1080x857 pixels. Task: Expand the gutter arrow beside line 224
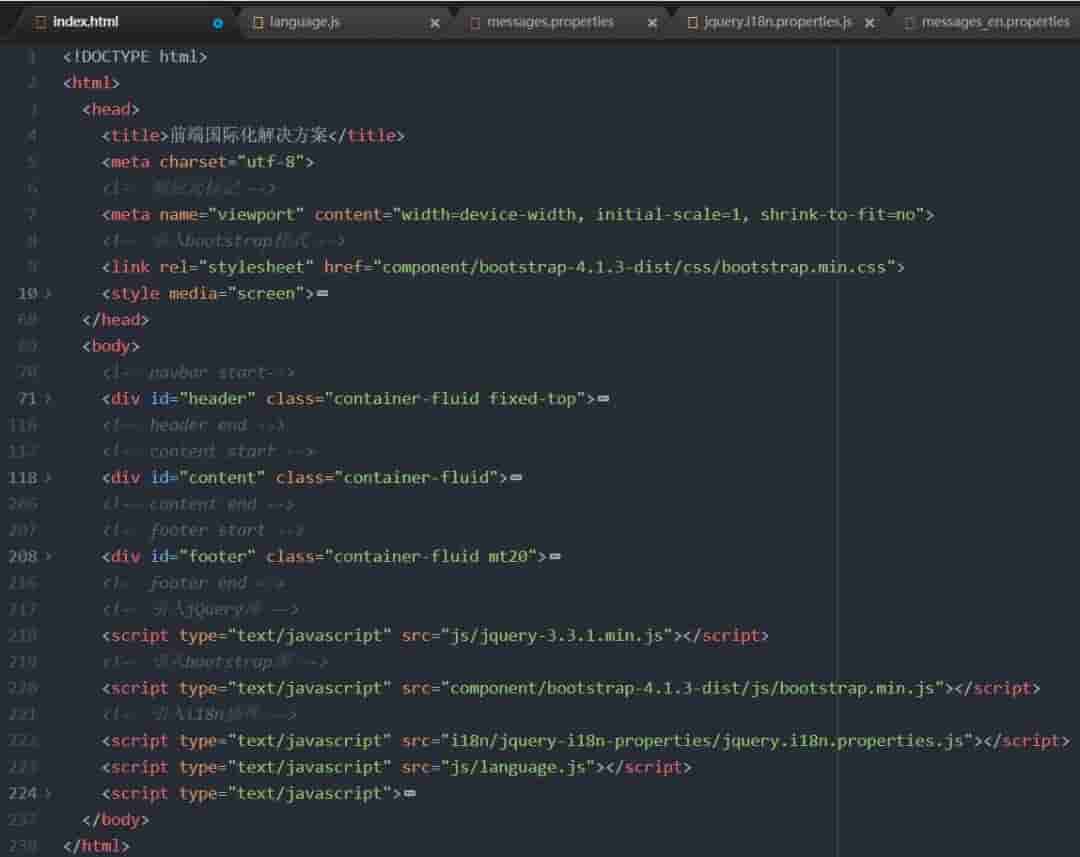(x=48, y=794)
